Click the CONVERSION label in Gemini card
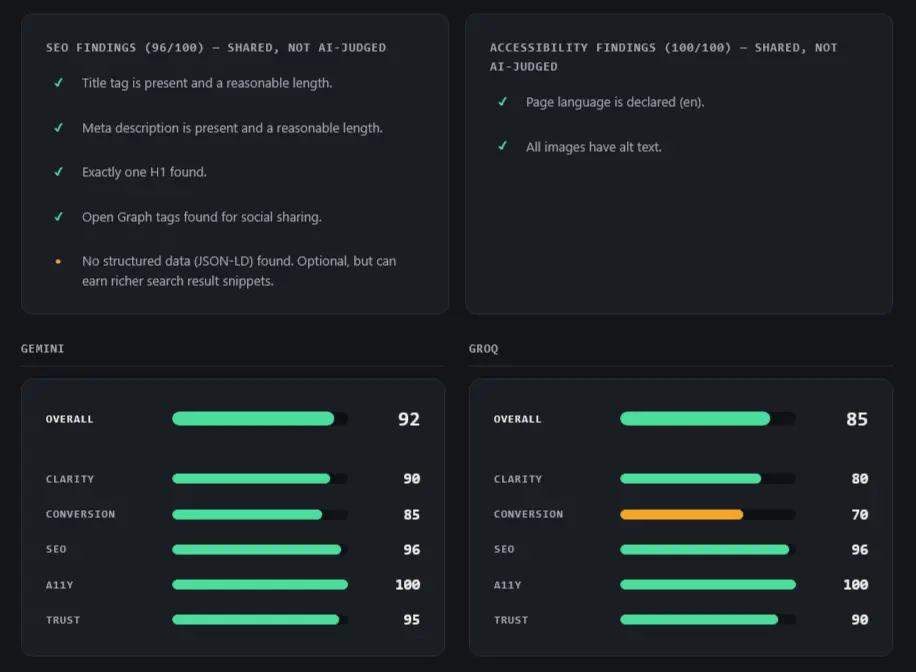Image resolution: width=916 pixels, height=672 pixels. (x=81, y=514)
